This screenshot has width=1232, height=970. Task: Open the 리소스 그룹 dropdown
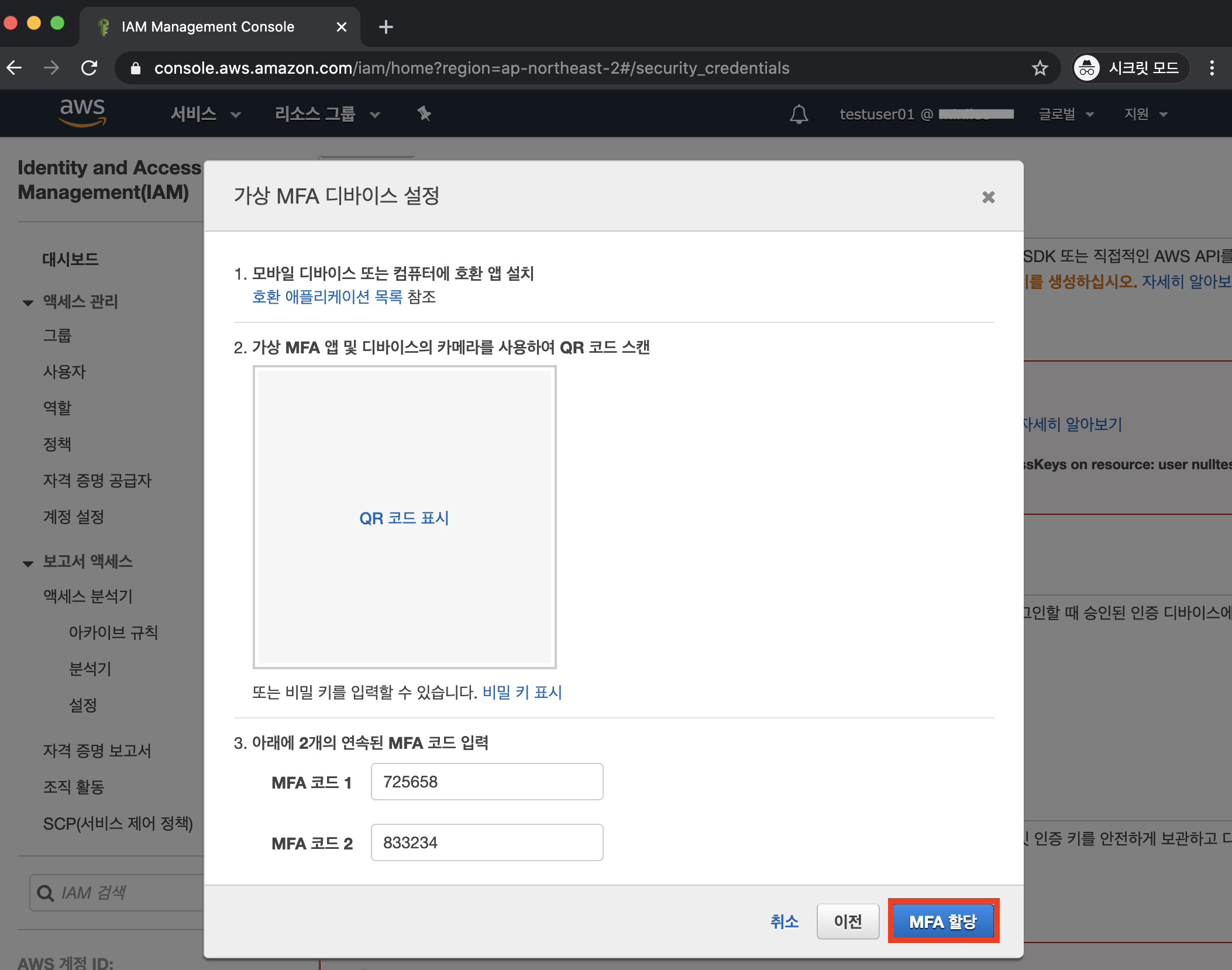pyautogui.click(x=327, y=114)
